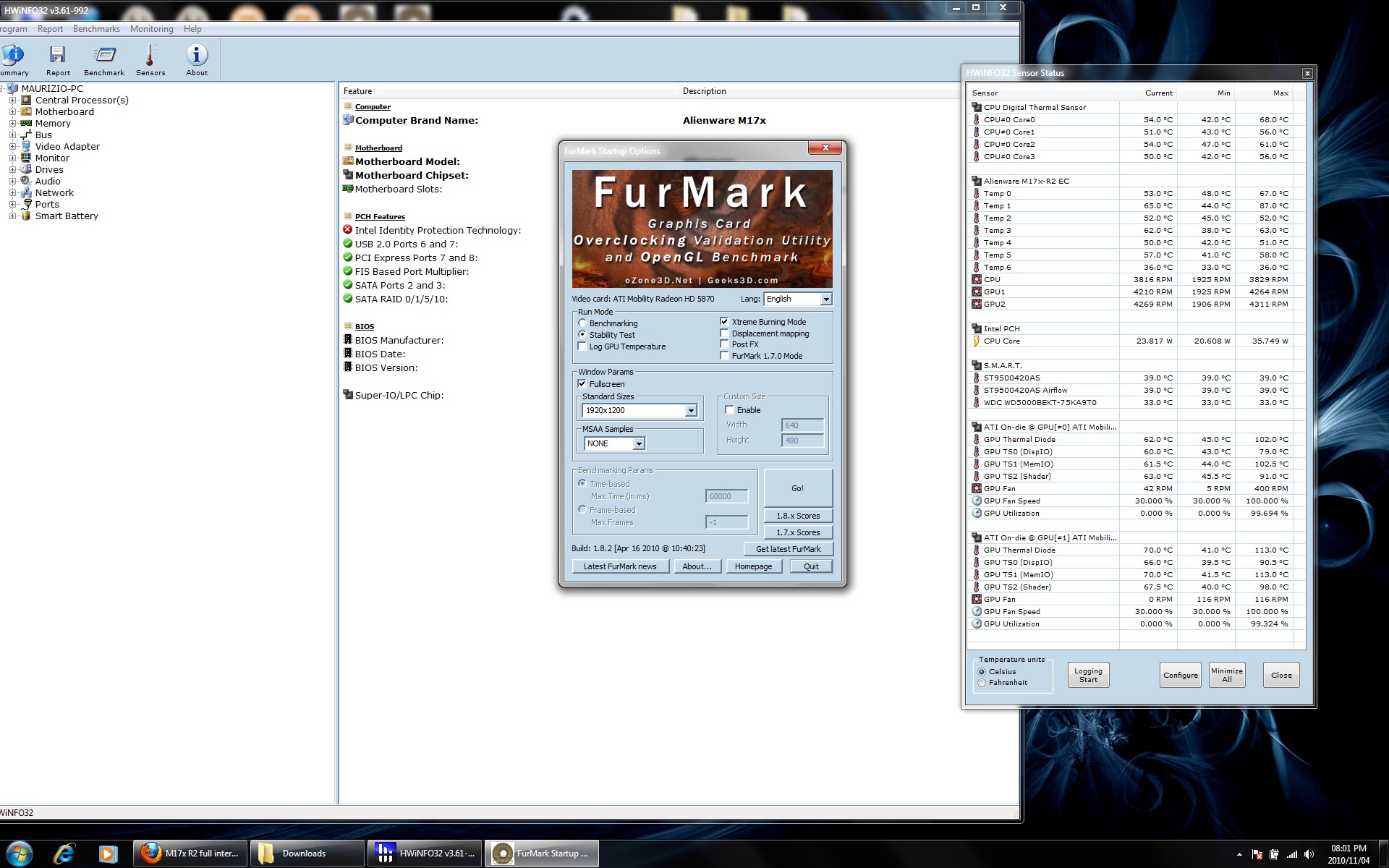The height and width of the screenshot is (868, 1389).
Task: Click the Latest FurMark news button
Action: click(620, 566)
